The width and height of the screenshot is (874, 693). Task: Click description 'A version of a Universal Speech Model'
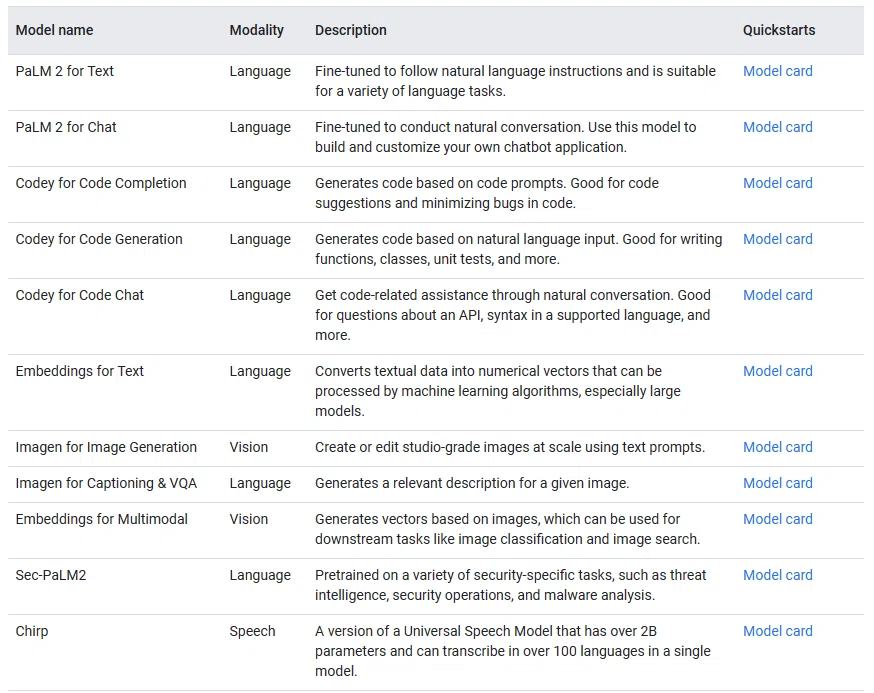click(x=513, y=651)
